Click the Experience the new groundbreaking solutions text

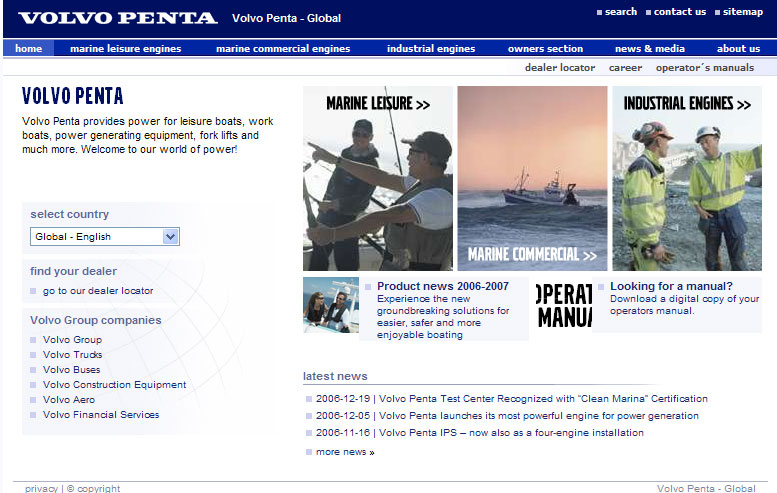[443, 317]
